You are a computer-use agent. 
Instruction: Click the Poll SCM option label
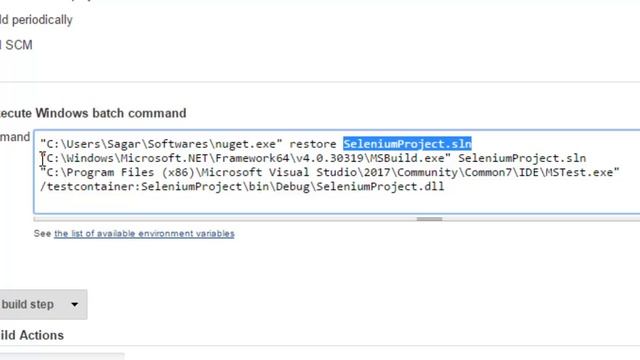(x=16, y=45)
